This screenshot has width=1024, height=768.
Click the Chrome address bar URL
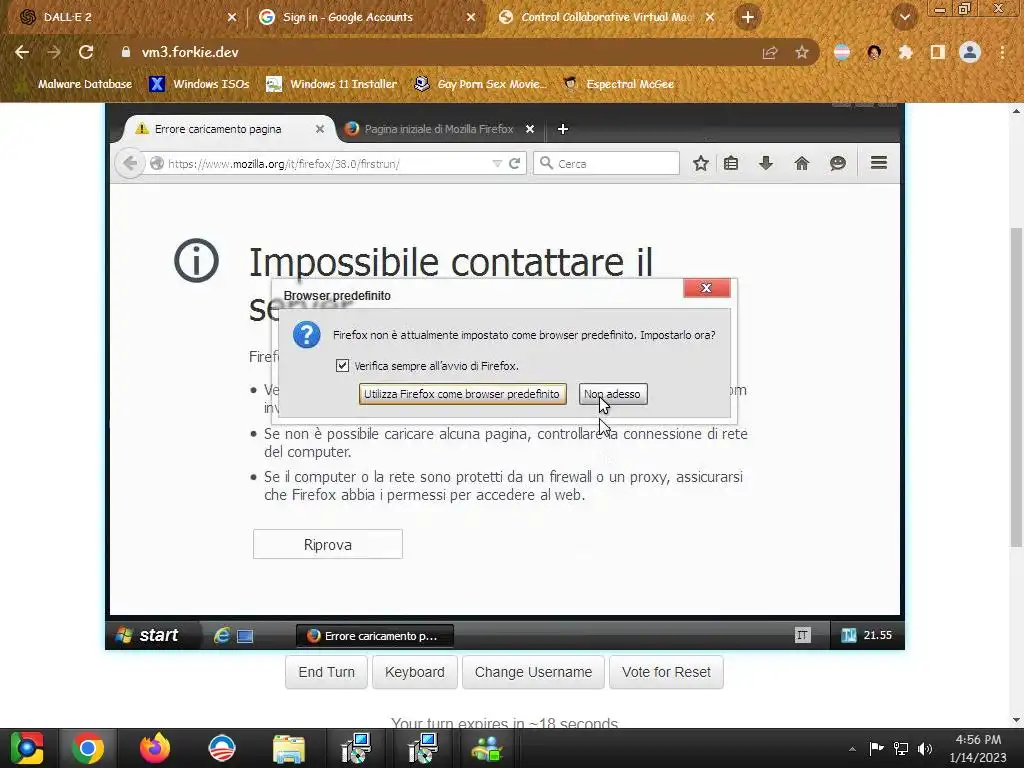190,52
